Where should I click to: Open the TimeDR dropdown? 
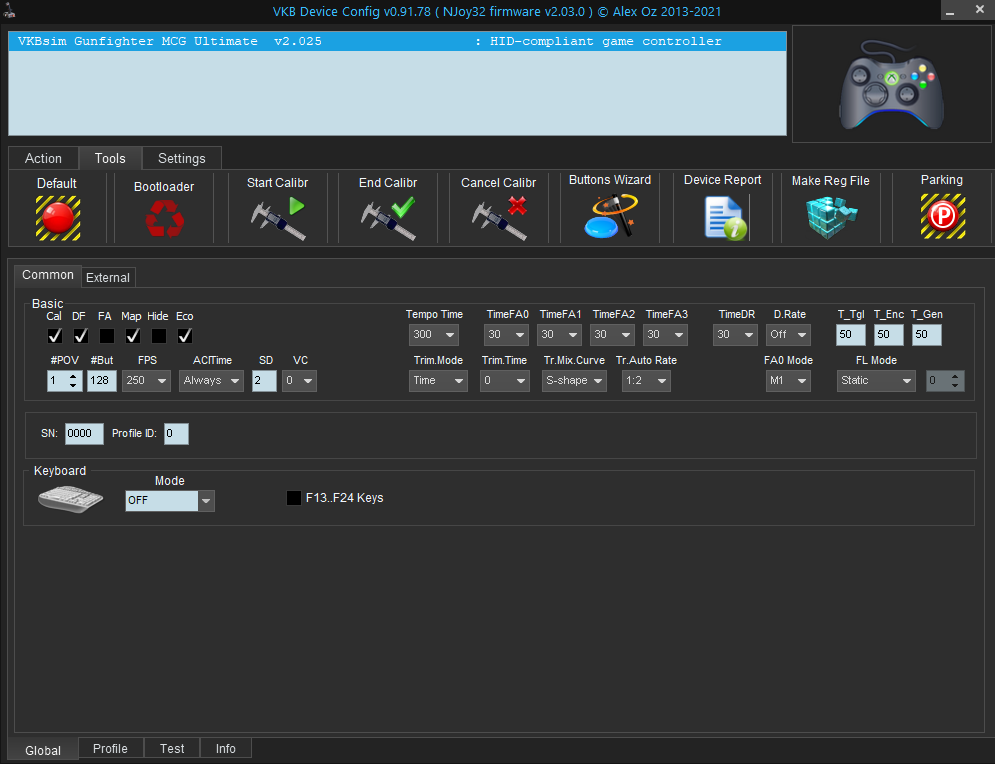click(735, 335)
